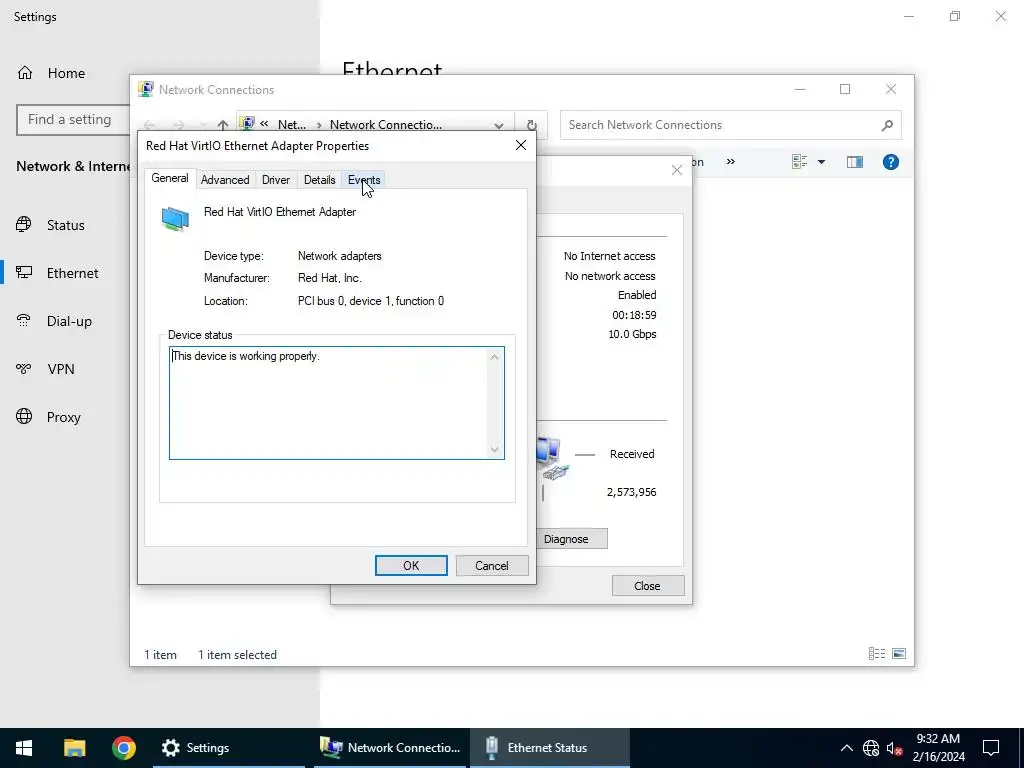Viewport: 1024px width, 768px height.
Task: Switch to the Events tab
Action: pos(364,180)
